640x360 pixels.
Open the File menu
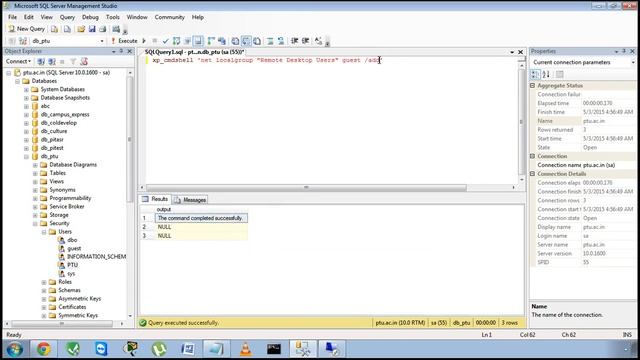point(13,17)
